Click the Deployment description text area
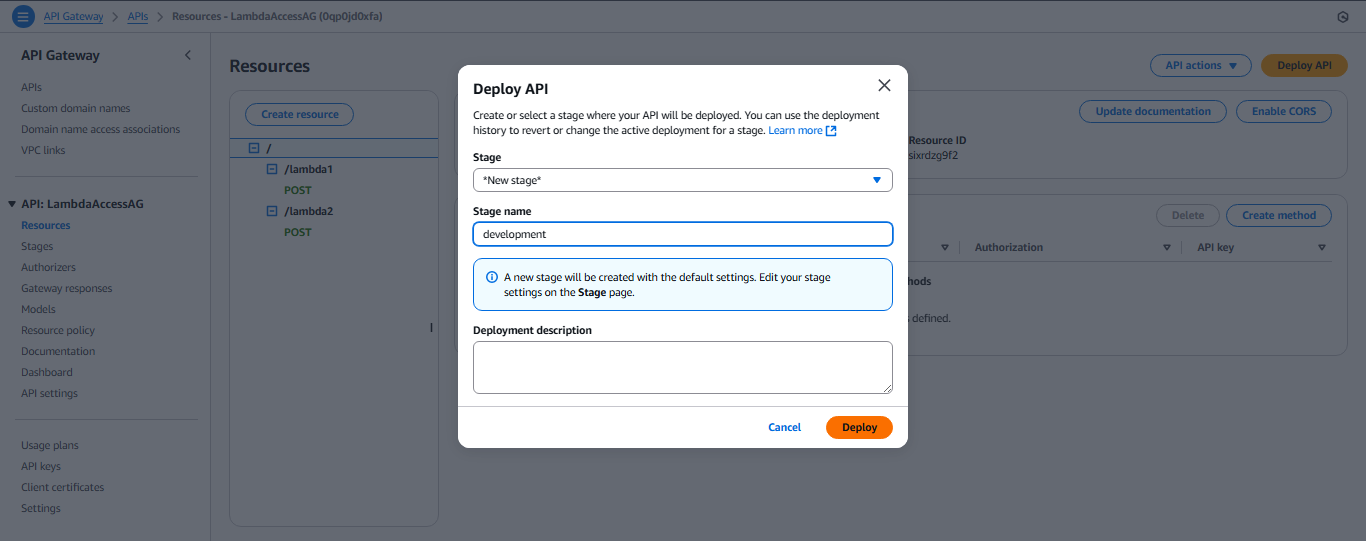 point(682,367)
